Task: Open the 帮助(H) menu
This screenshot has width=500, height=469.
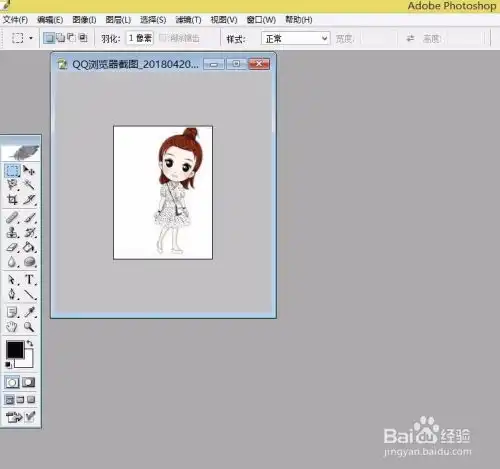Action: point(299,20)
